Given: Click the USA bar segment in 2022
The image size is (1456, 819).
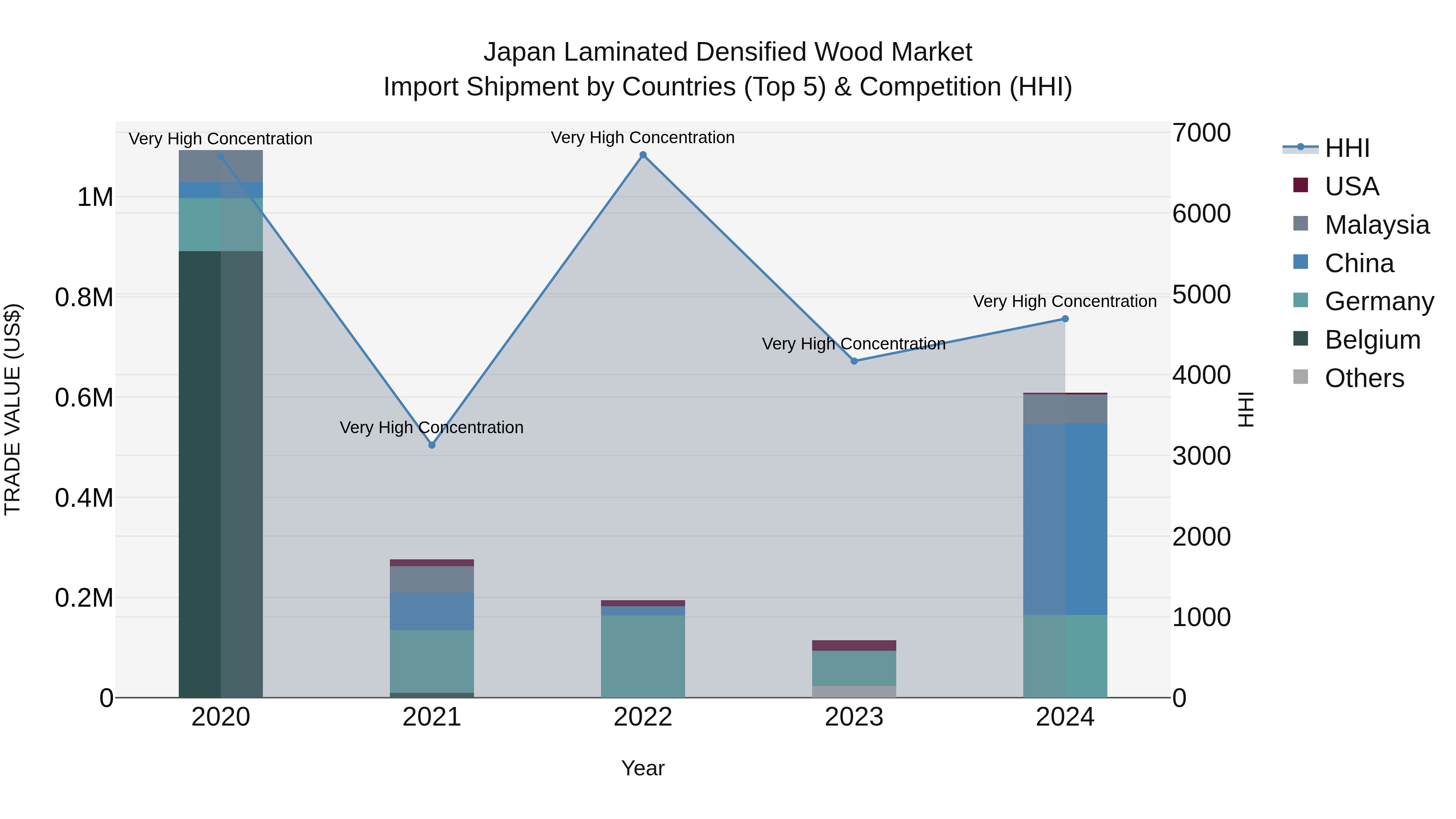Looking at the screenshot, I should click(x=643, y=603).
